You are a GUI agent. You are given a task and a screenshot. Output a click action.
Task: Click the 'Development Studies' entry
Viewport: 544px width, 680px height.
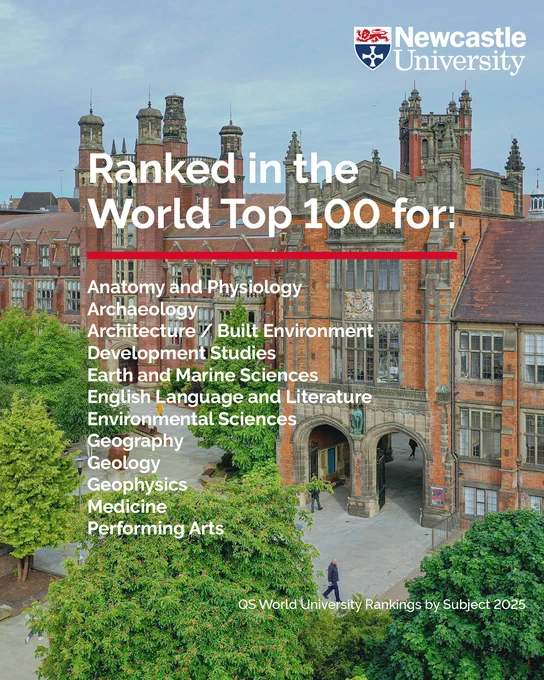pyautogui.click(x=182, y=353)
